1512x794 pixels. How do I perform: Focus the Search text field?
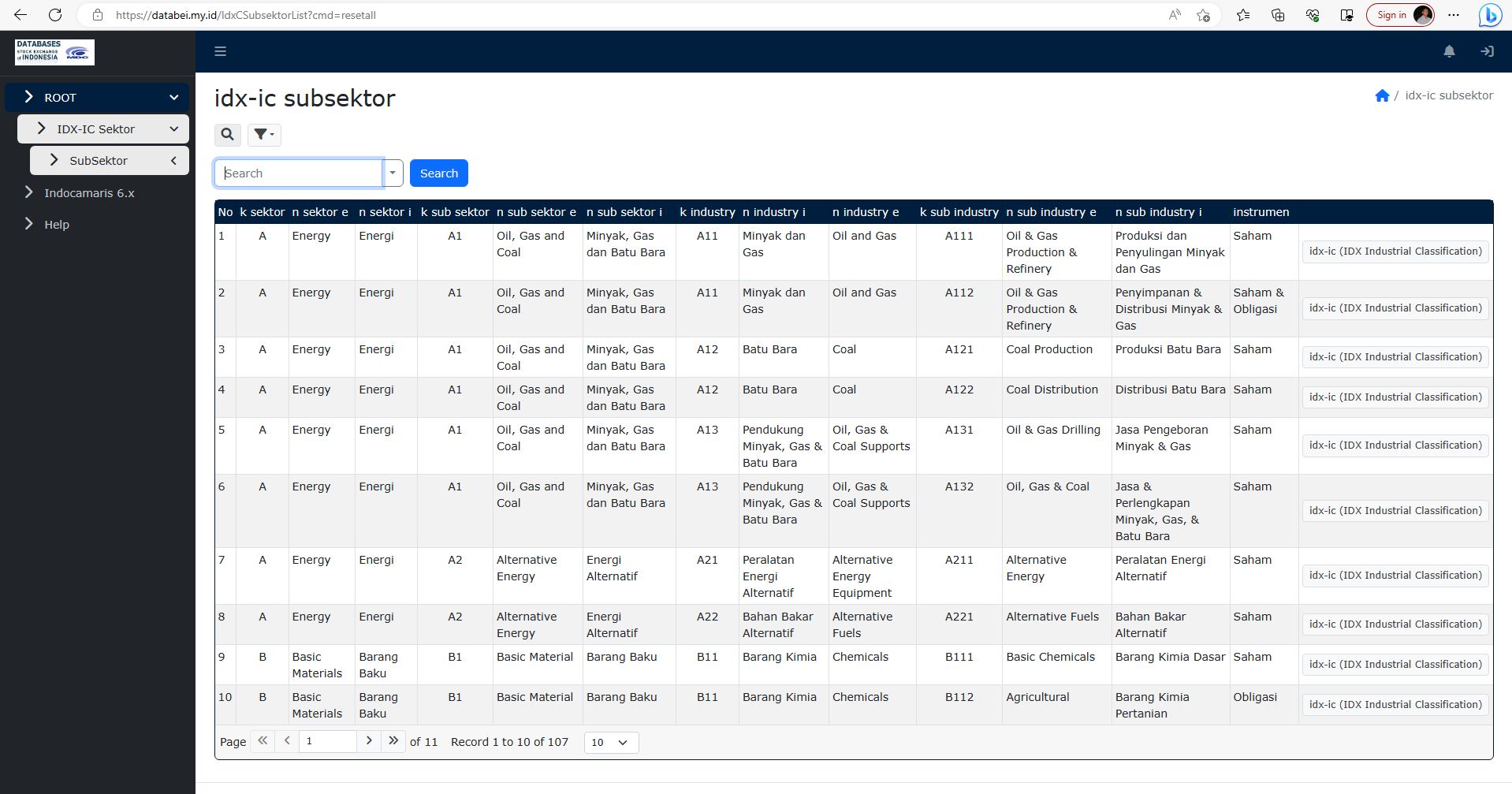tap(299, 173)
